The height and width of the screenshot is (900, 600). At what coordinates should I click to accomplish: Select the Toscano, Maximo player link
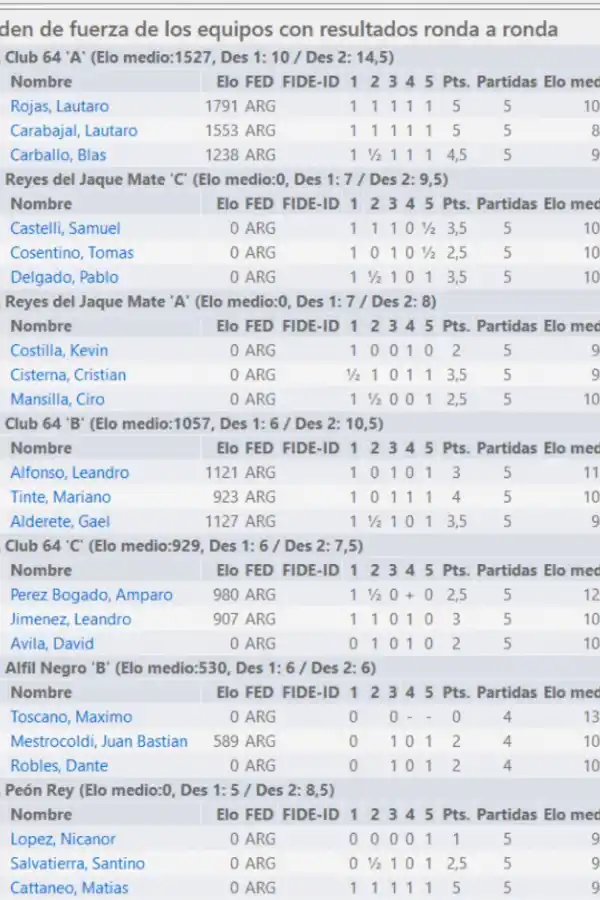70,717
